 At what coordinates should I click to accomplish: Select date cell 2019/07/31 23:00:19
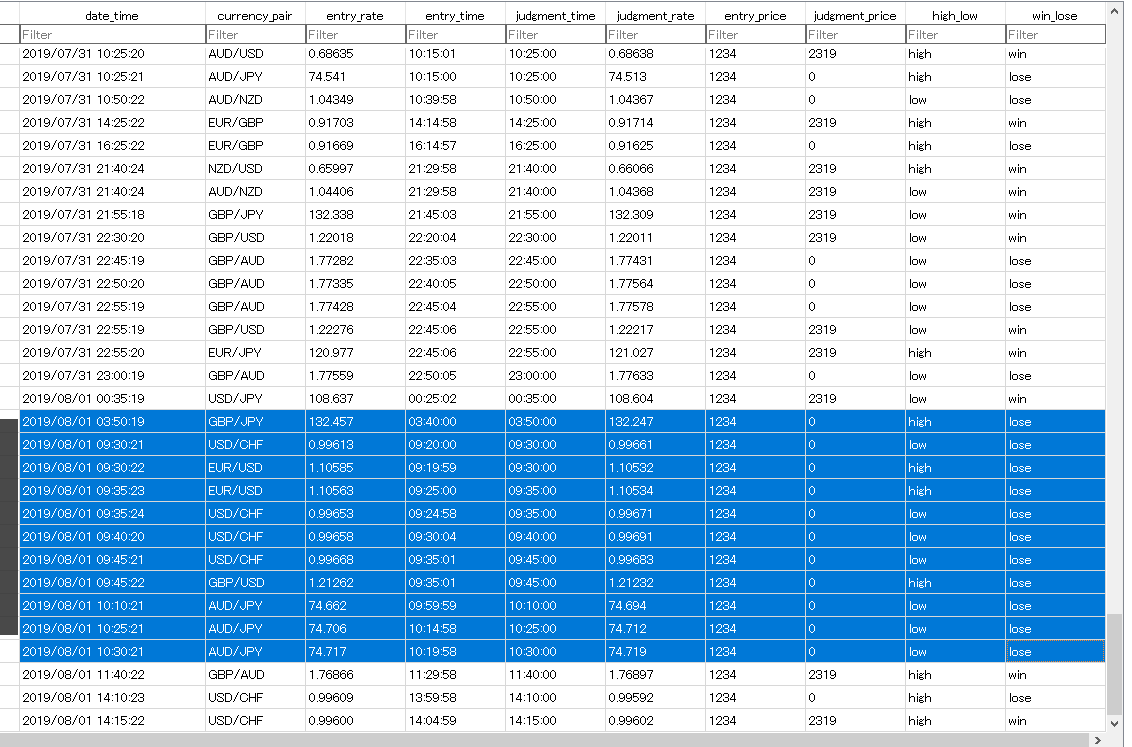pyautogui.click(x=112, y=376)
